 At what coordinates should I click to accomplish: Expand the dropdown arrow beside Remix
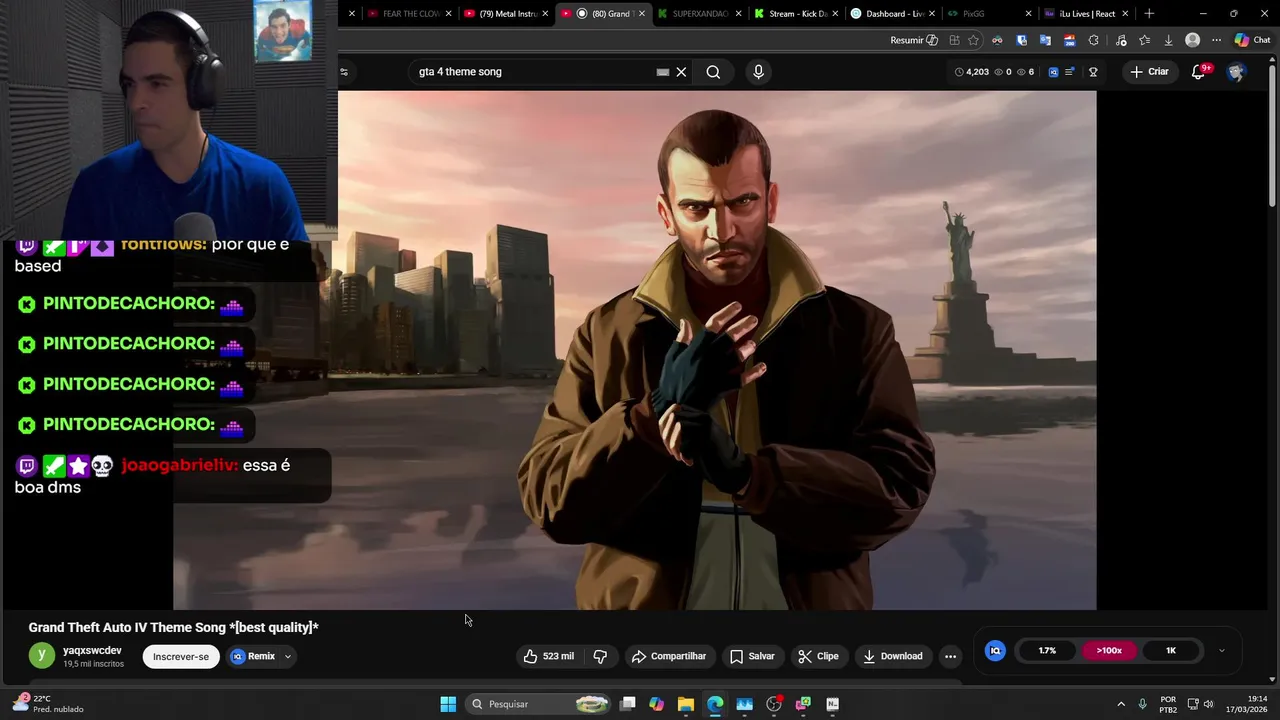click(x=287, y=657)
